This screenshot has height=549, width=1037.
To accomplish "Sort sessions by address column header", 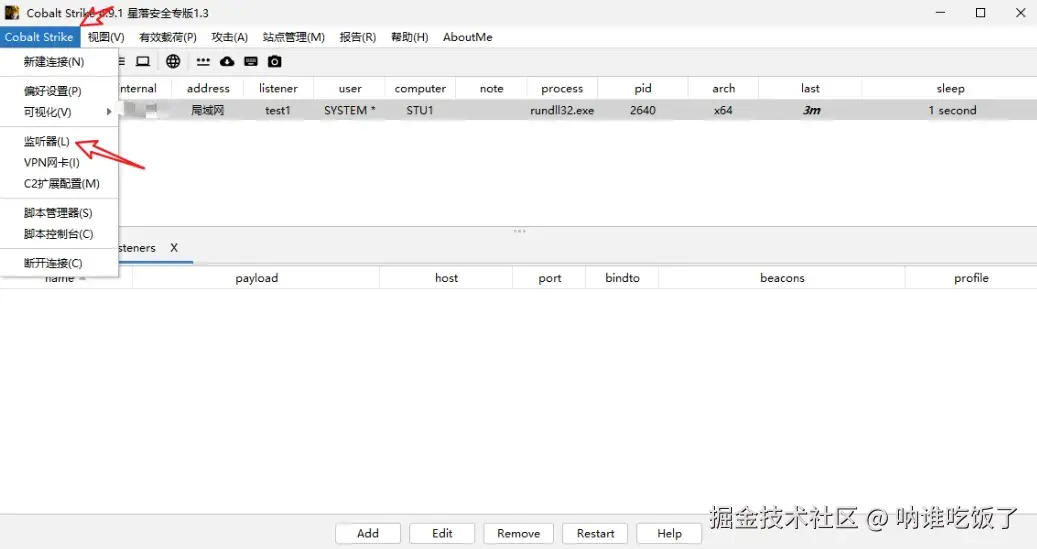I will coord(208,88).
